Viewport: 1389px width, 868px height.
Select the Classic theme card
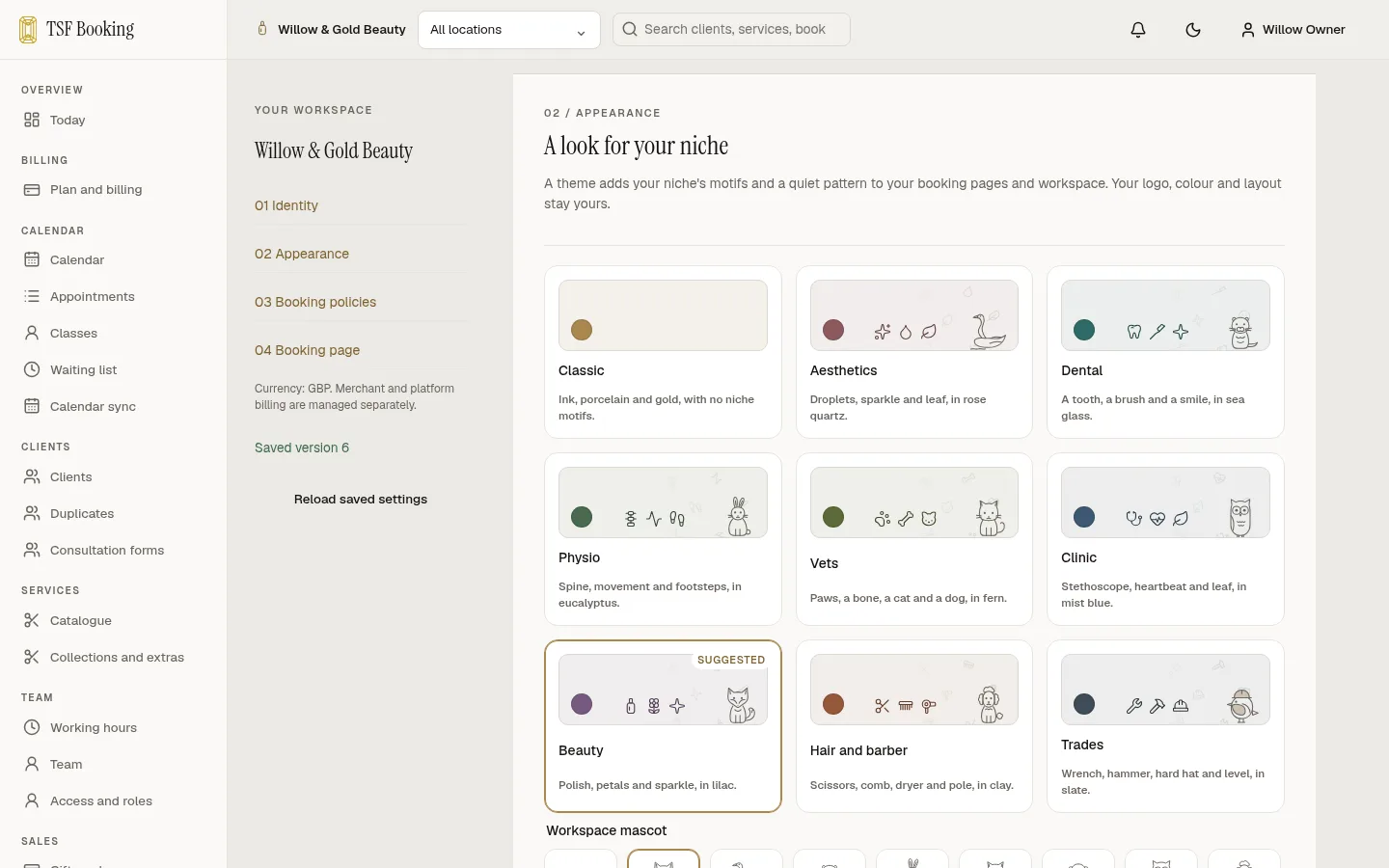pos(663,352)
